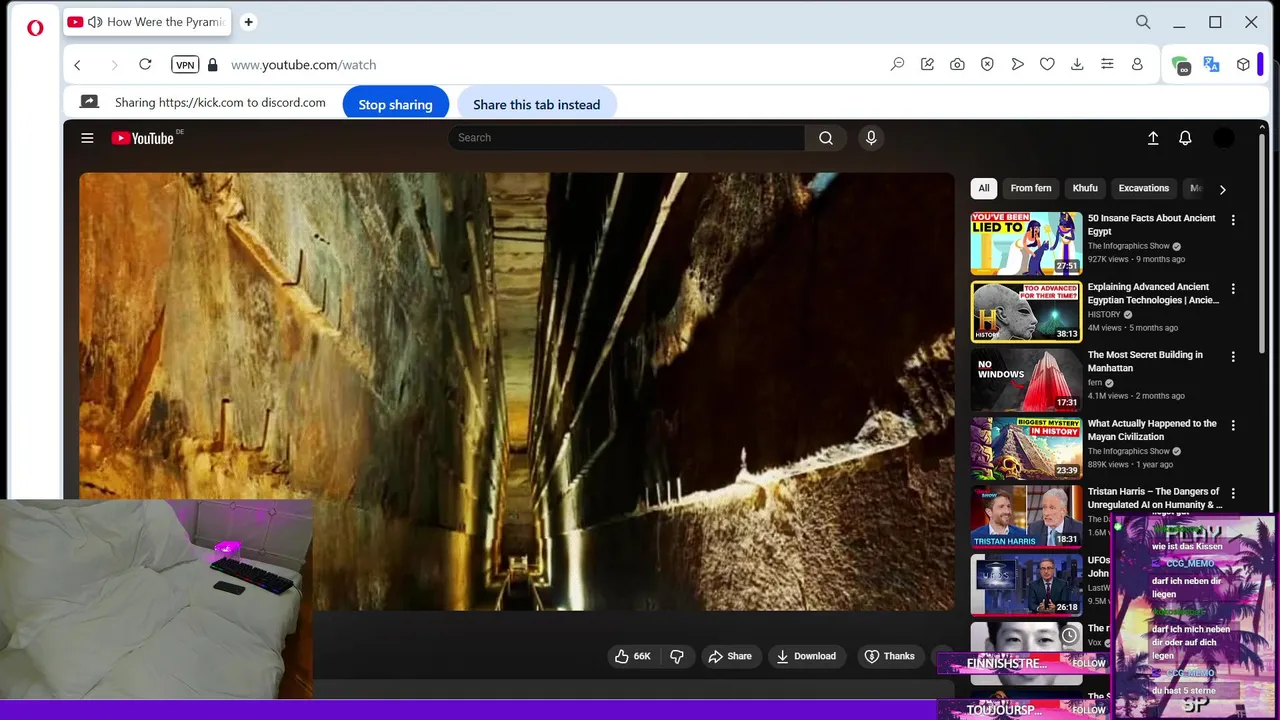Open the Opera main menu logo

(35, 28)
